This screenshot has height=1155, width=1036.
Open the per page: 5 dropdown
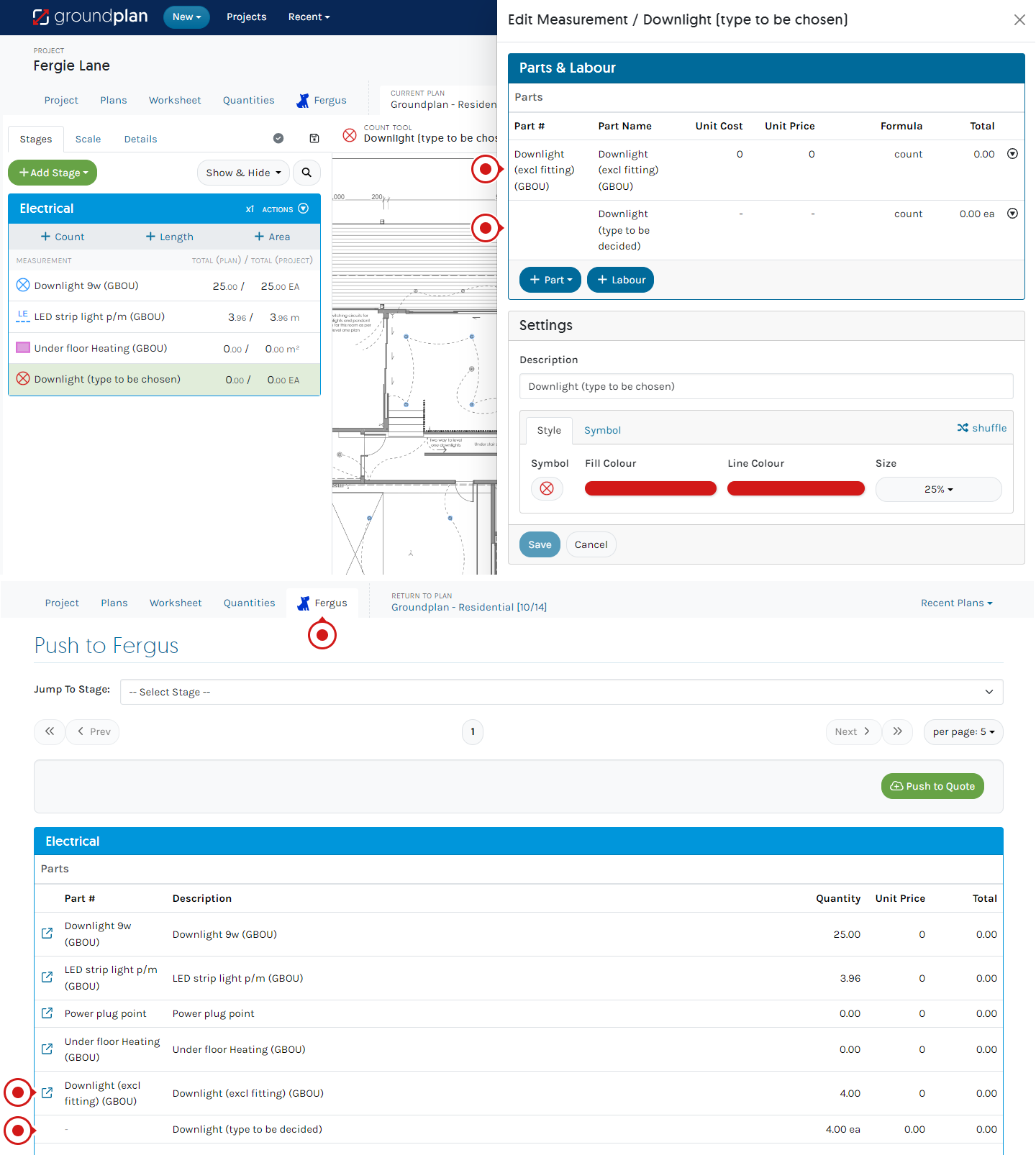[x=963, y=731]
